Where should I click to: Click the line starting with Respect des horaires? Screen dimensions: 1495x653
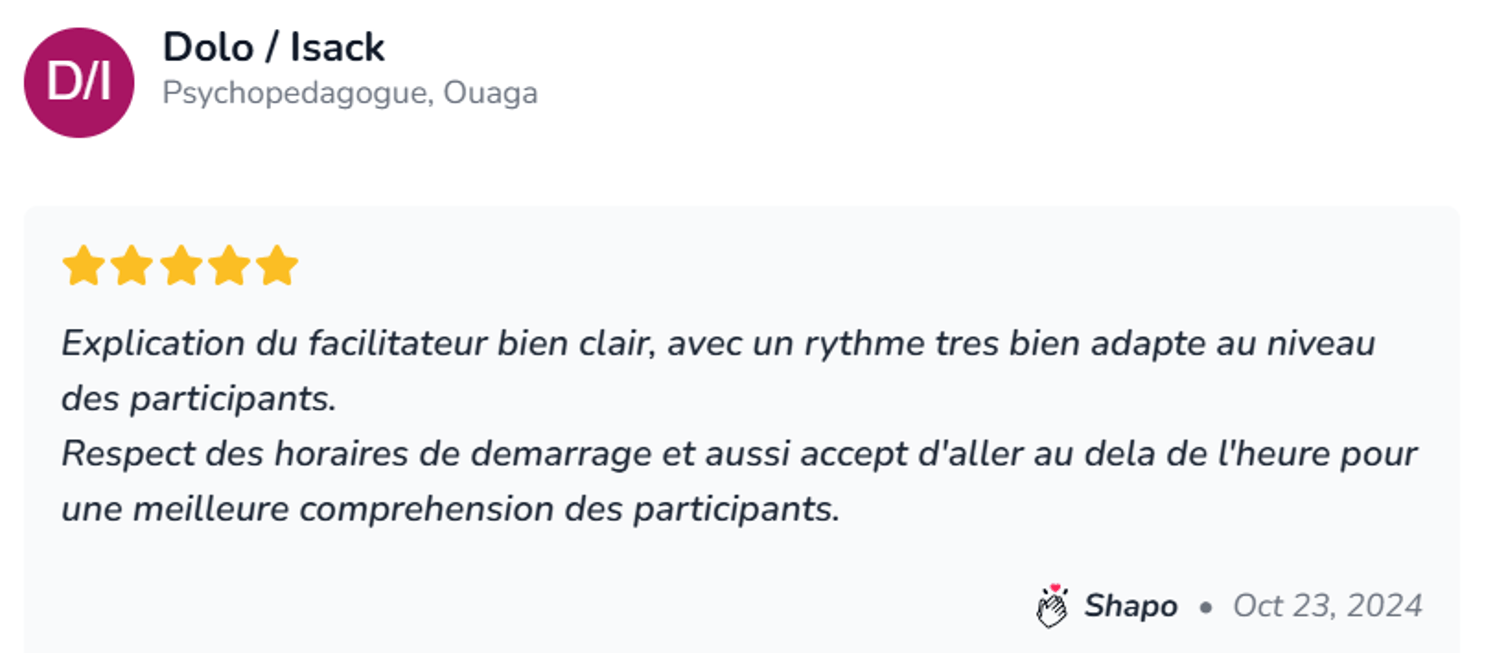point(739,454)
